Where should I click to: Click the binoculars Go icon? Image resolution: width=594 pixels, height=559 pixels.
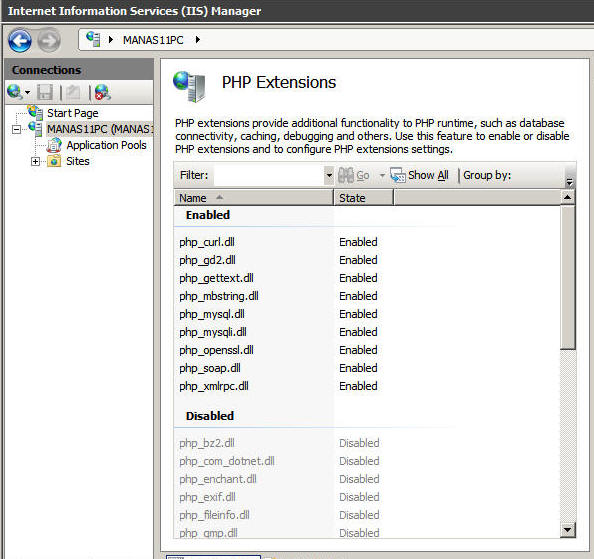pyautogui.click(x=345, y=175)
